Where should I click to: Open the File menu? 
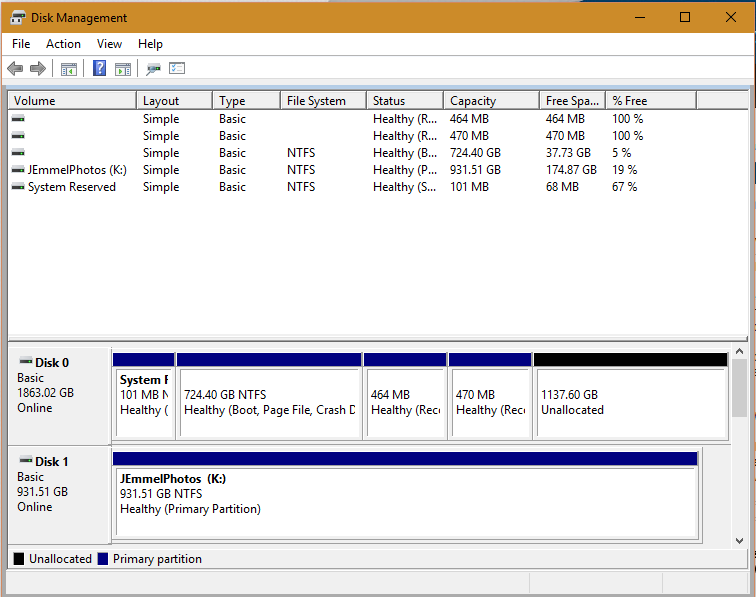(21, 44)
